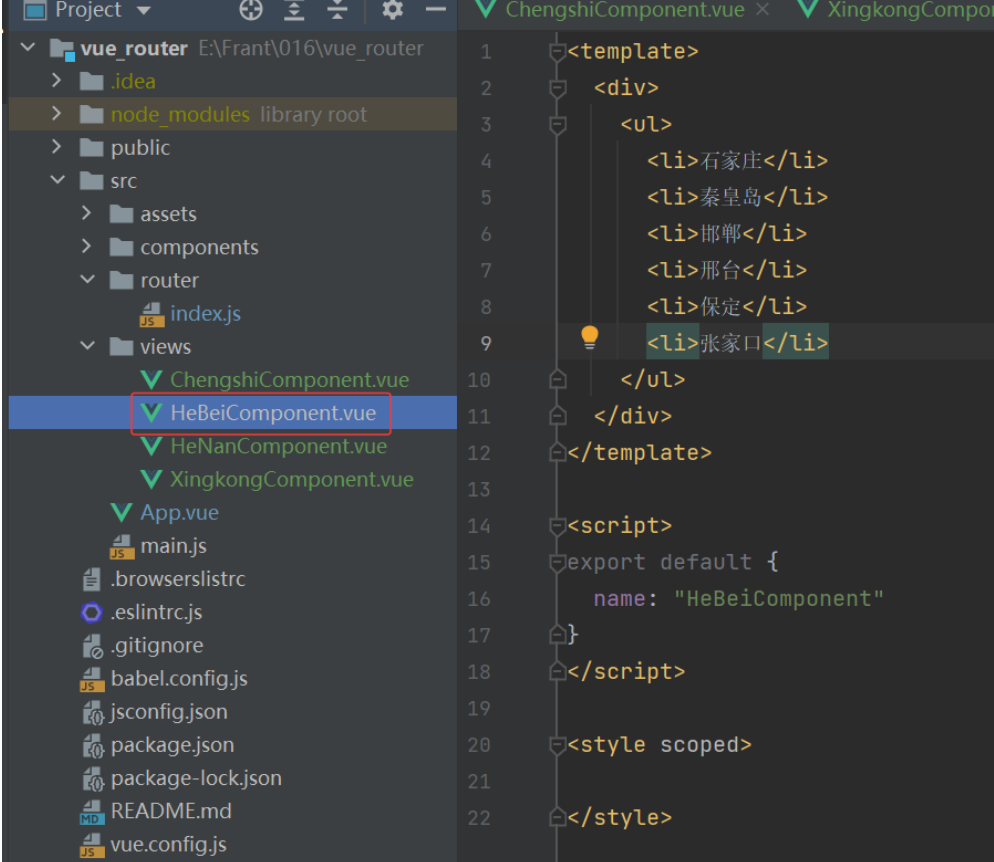Select package.json file
The width and height of the screenshot is (994, 862).
[x=172, y=745]
